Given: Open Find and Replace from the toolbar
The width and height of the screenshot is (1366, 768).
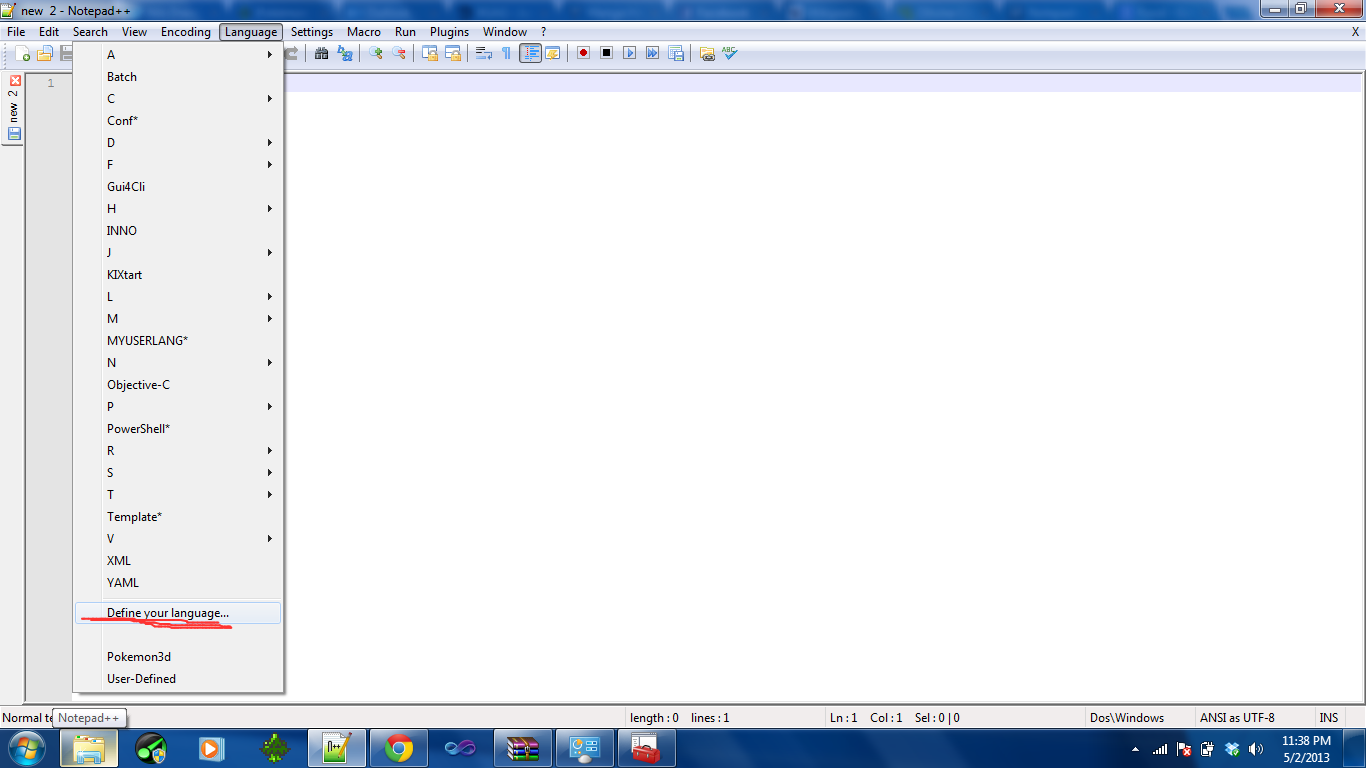Looking at the screenshot, I should point(345,53).
